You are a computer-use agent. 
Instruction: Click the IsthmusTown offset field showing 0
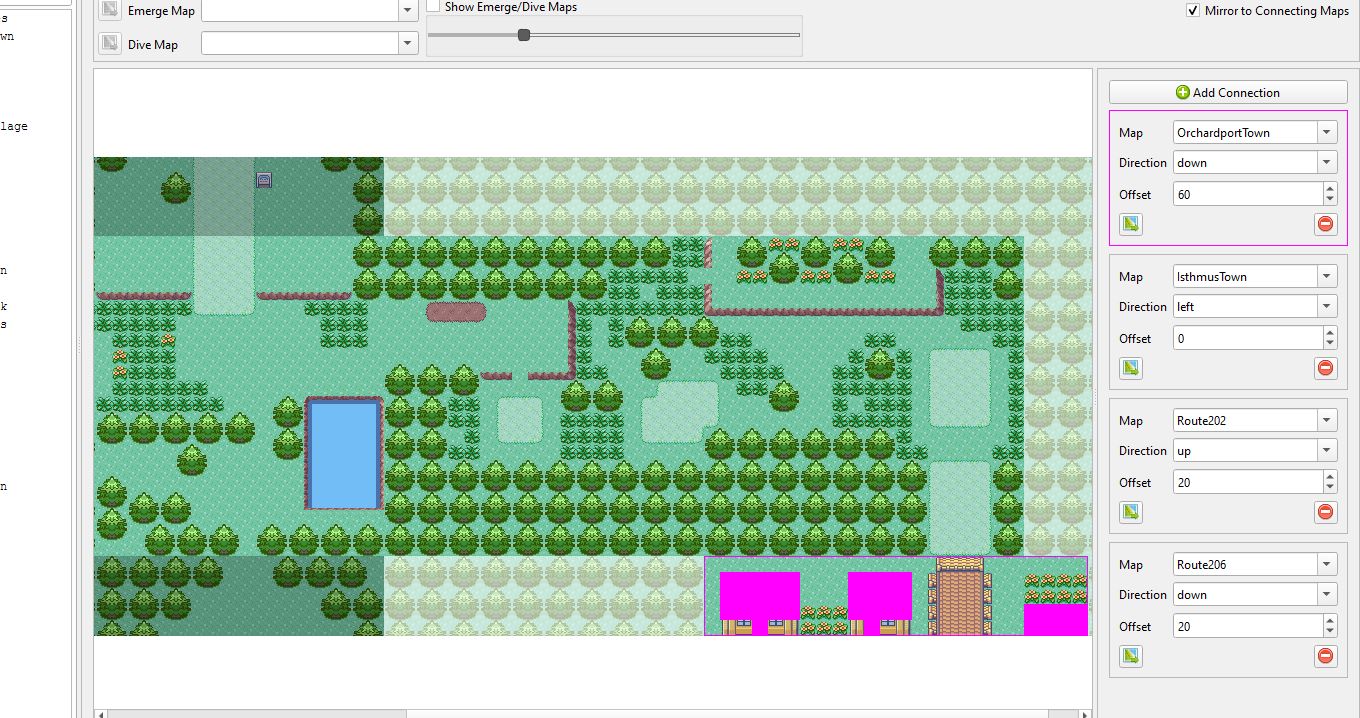pos(1247,338)
